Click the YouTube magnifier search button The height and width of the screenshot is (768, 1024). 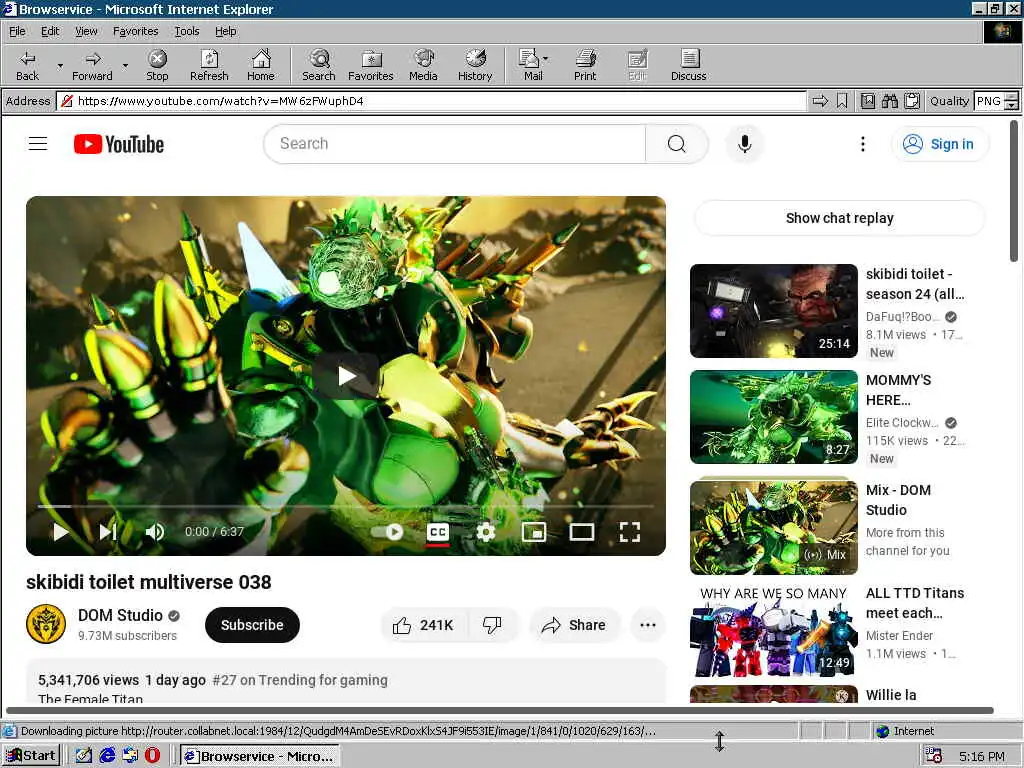coord(677,144)
